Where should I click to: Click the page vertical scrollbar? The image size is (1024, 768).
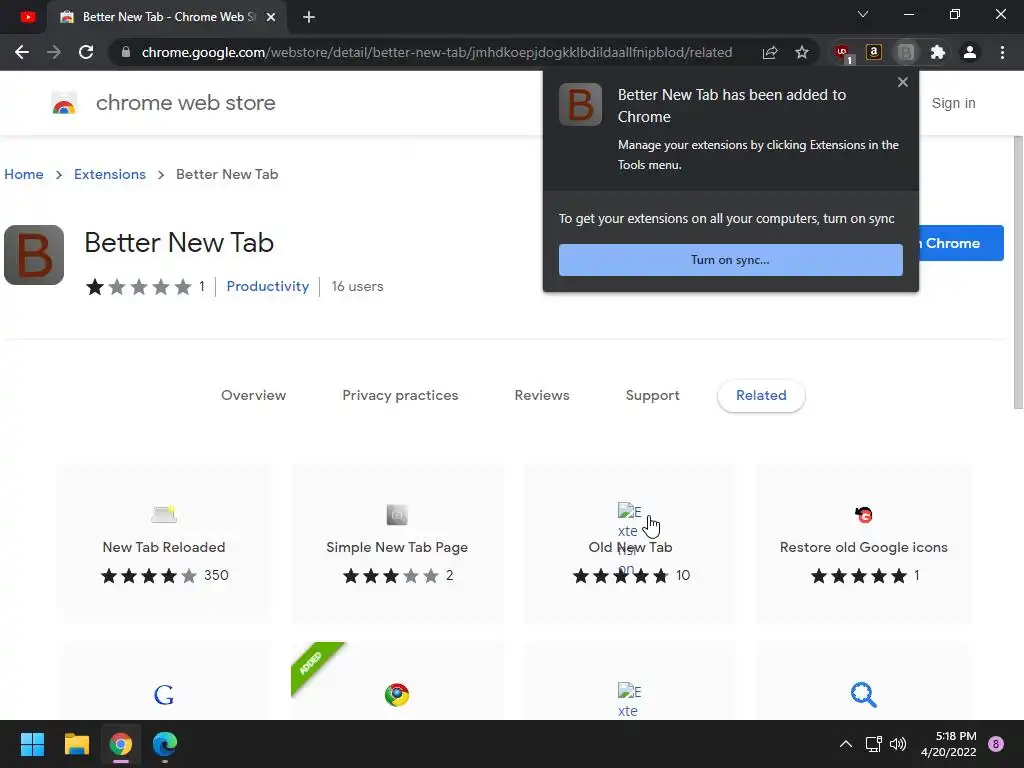pyautogui.click(x=1018, y=272)
